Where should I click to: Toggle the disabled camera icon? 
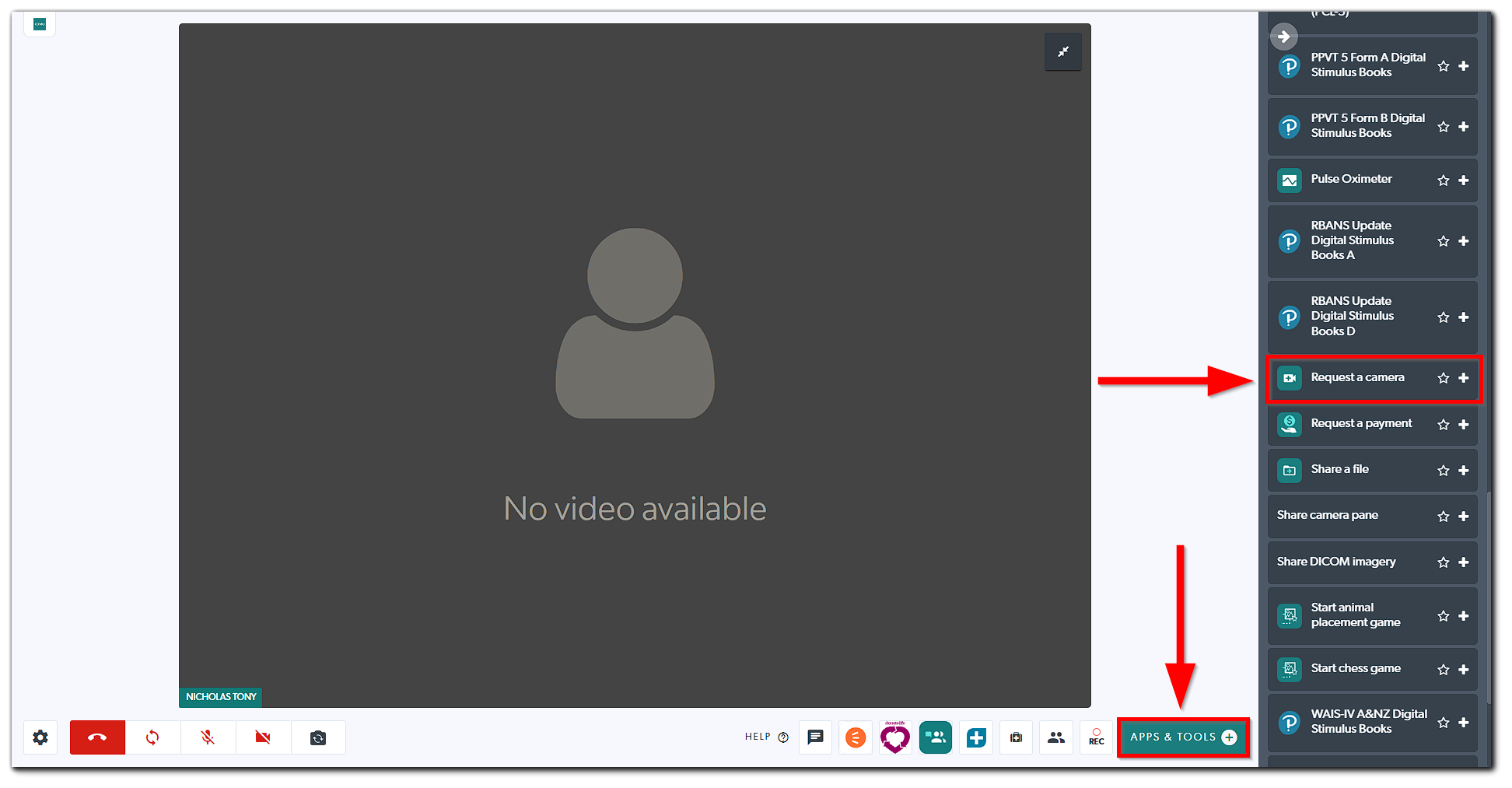(263, 737)
